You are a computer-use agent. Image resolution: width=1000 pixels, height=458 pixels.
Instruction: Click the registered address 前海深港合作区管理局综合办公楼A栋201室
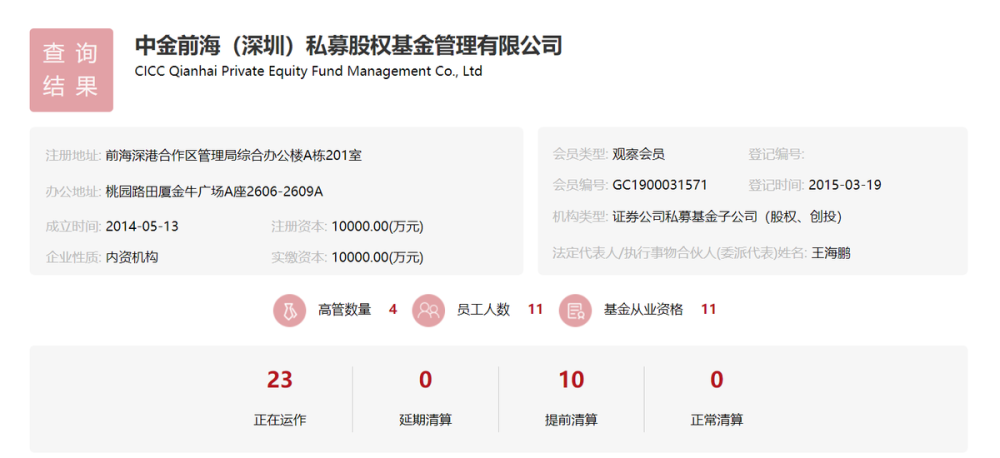233,155
